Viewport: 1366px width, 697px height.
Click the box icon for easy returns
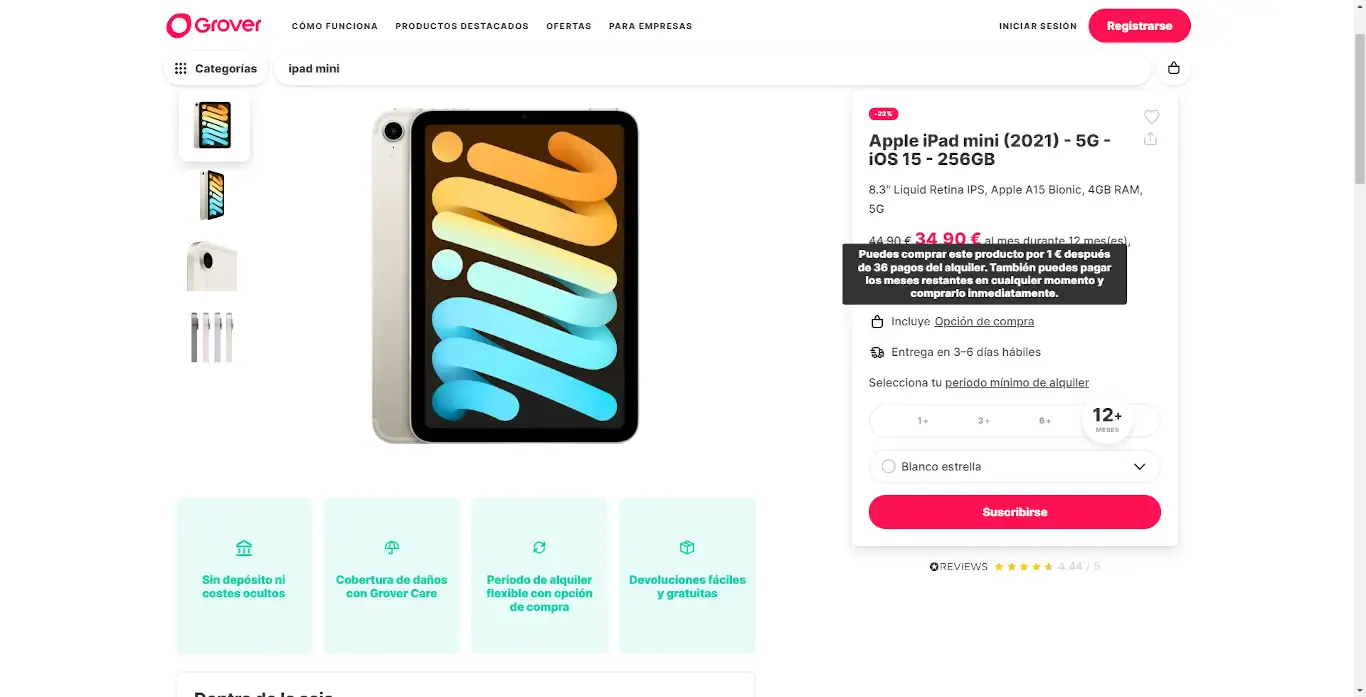[x=687, y=548]
